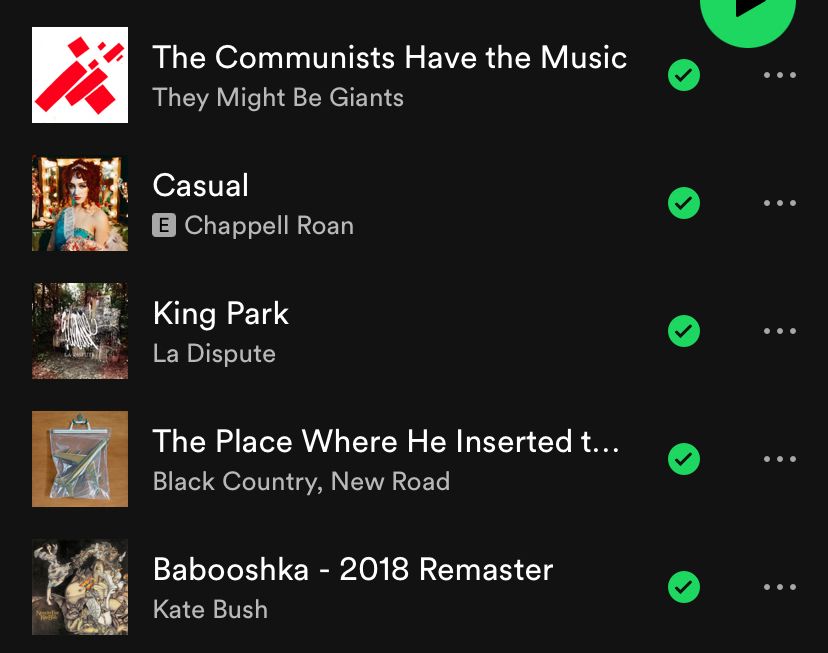Screen dimensions: 828x653
Task: Toggle the green checkmark beside King Park
Action: pyautogui.click(x=684, y=331)
